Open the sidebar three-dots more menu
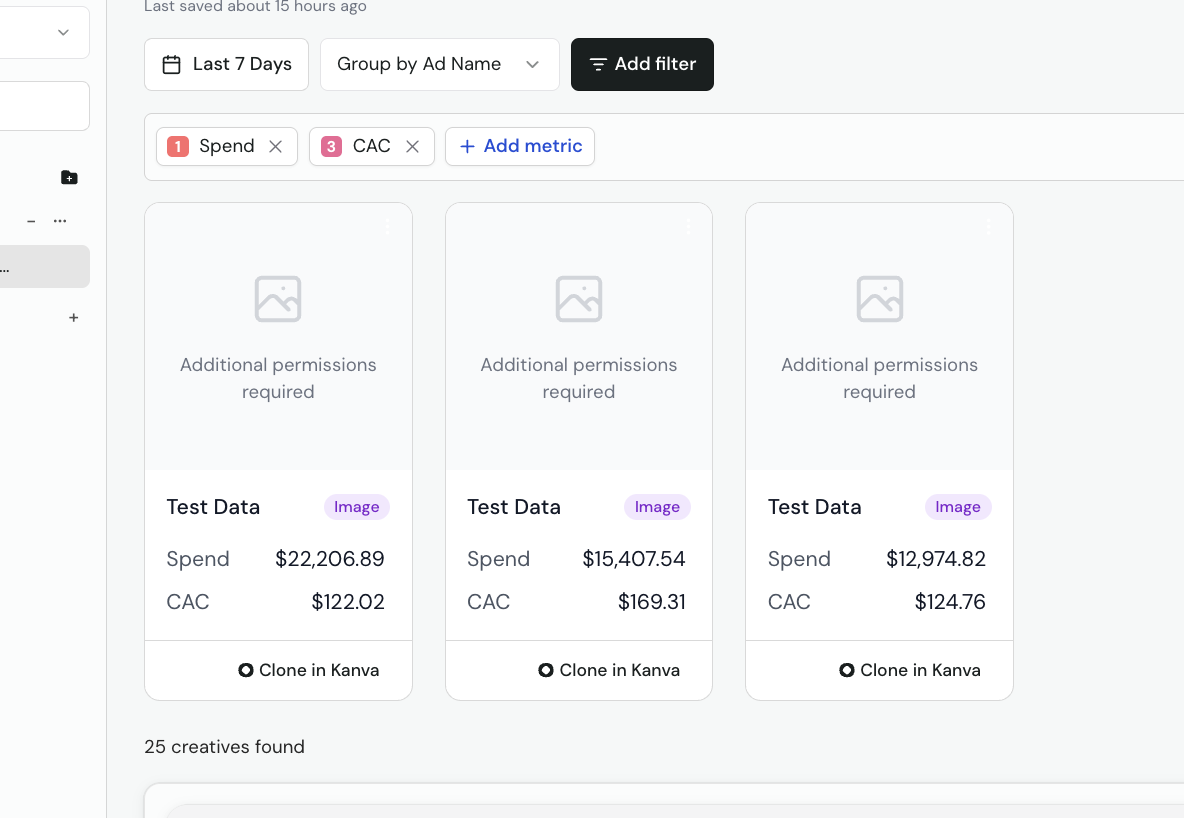The image size is (1184, 818). click(60, 221)
